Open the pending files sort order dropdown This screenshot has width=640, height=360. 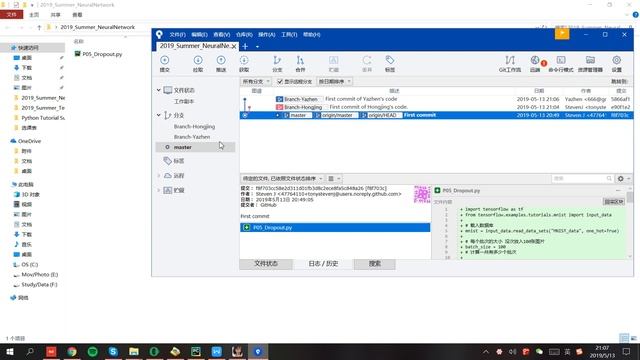(282, 178)
